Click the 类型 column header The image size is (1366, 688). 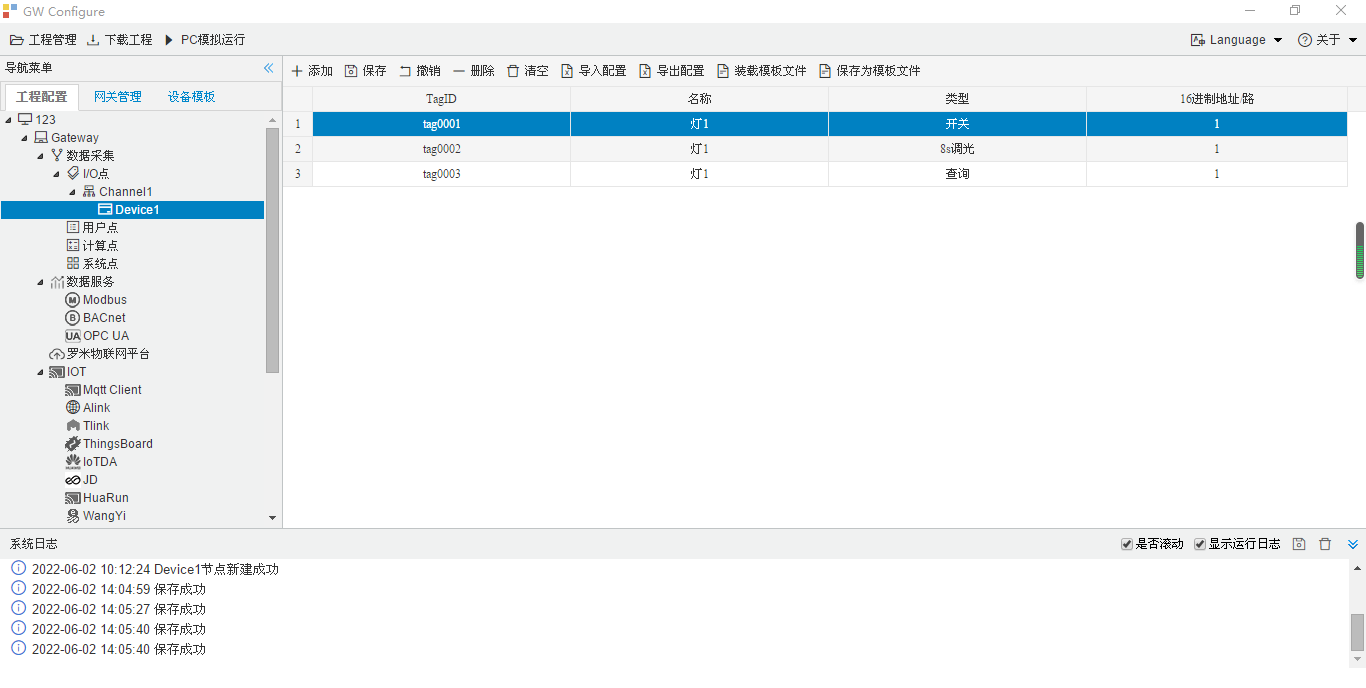[957, 99]
